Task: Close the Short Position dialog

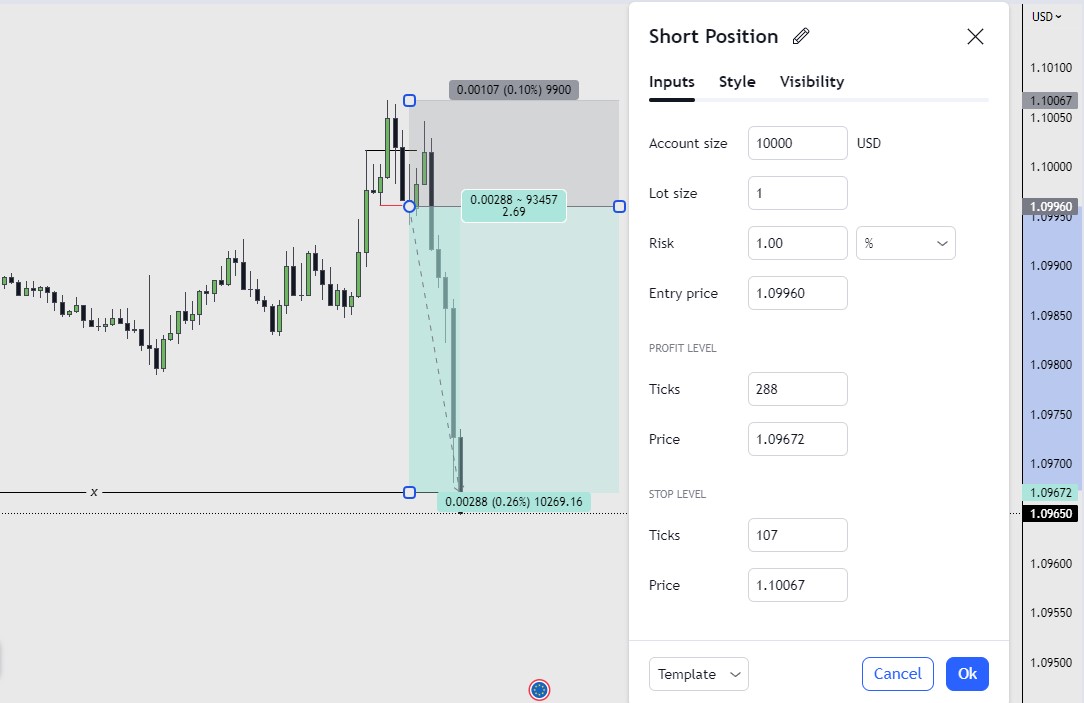Action: (975, 37)
